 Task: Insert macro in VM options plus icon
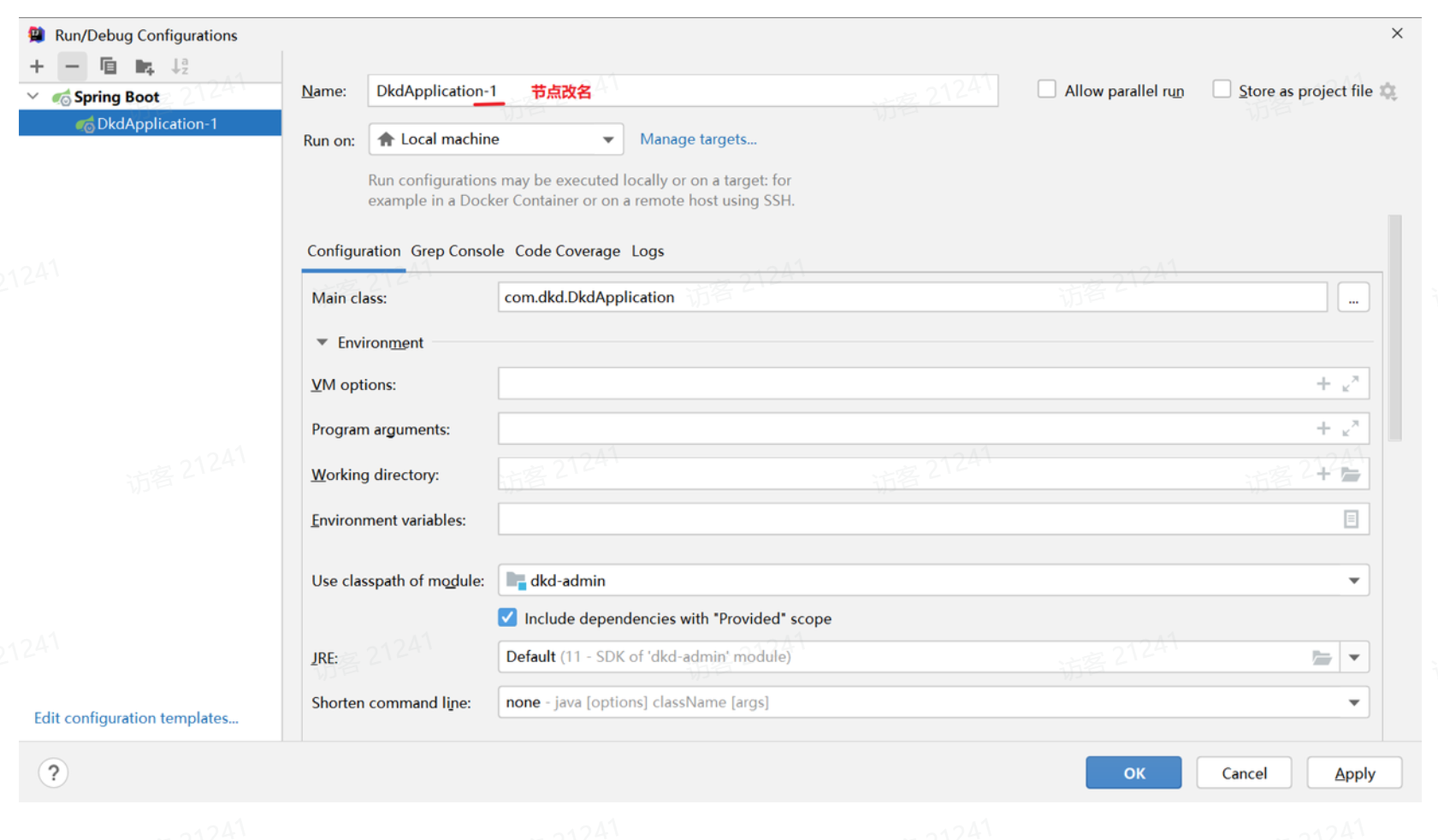pos(1323,384)
